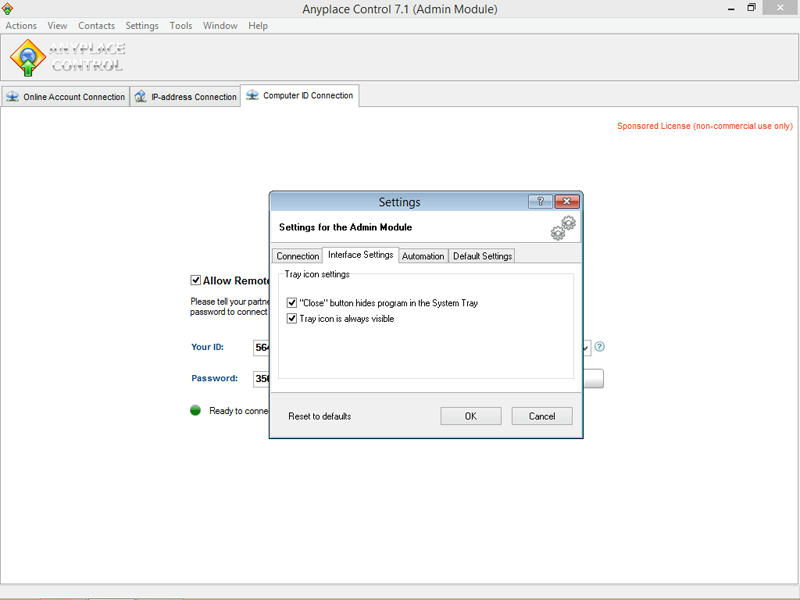800x600 pixels.
Task: Open the Tools menu
Action: (181, 26)
